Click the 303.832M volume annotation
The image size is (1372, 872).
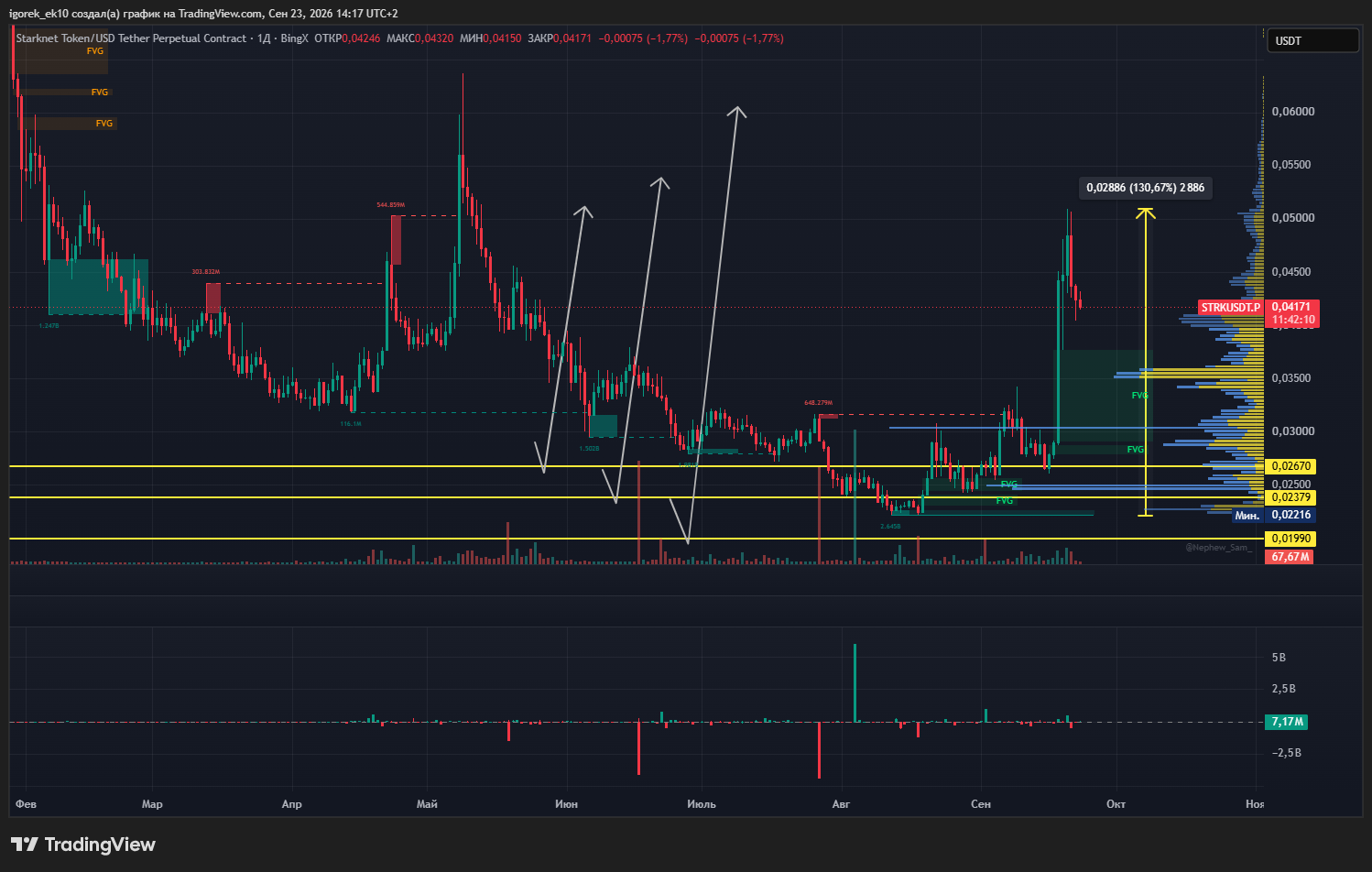(x=206, y=272)
